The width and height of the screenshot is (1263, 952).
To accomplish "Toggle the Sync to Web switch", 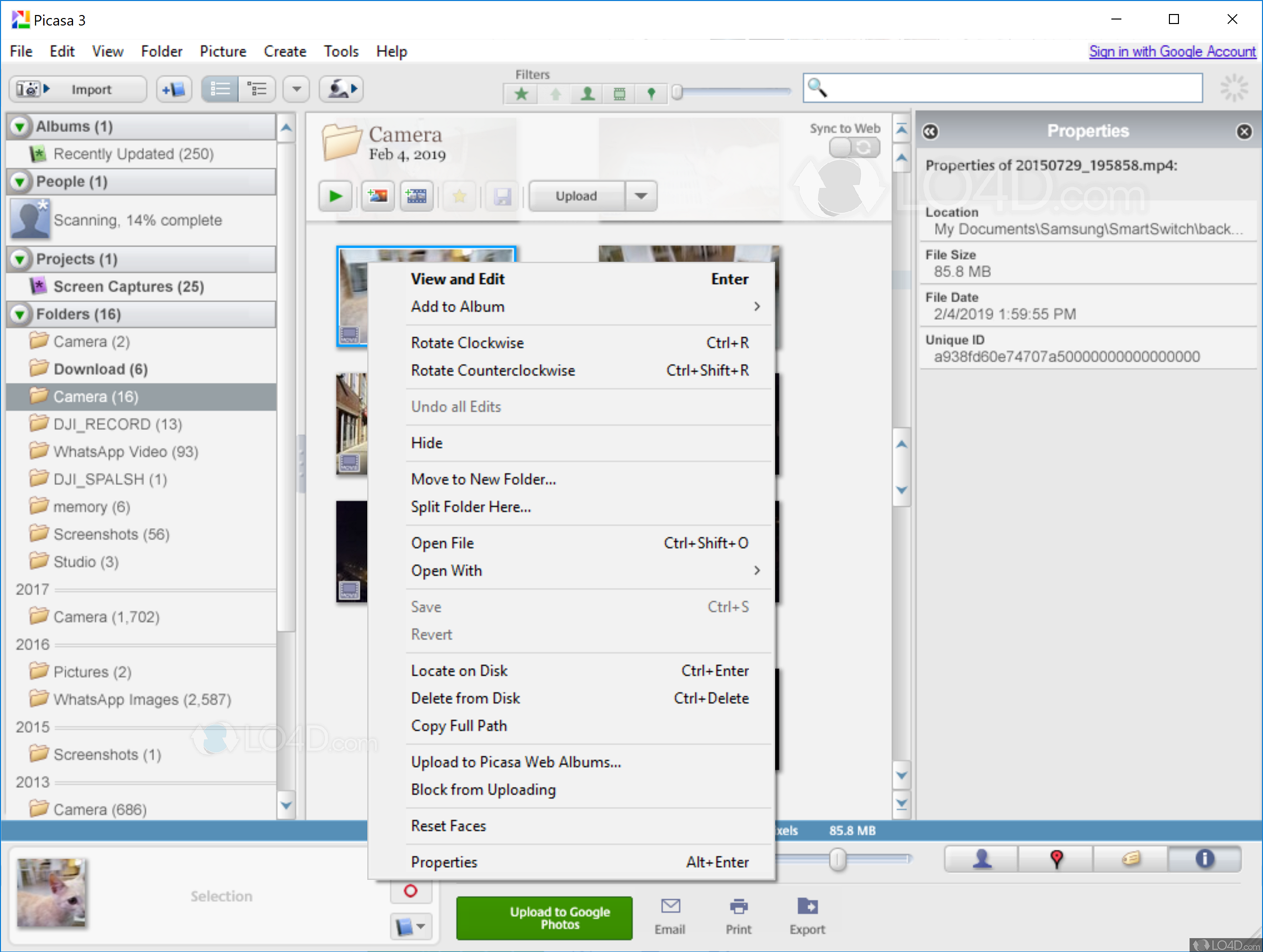I will (854, 147).
